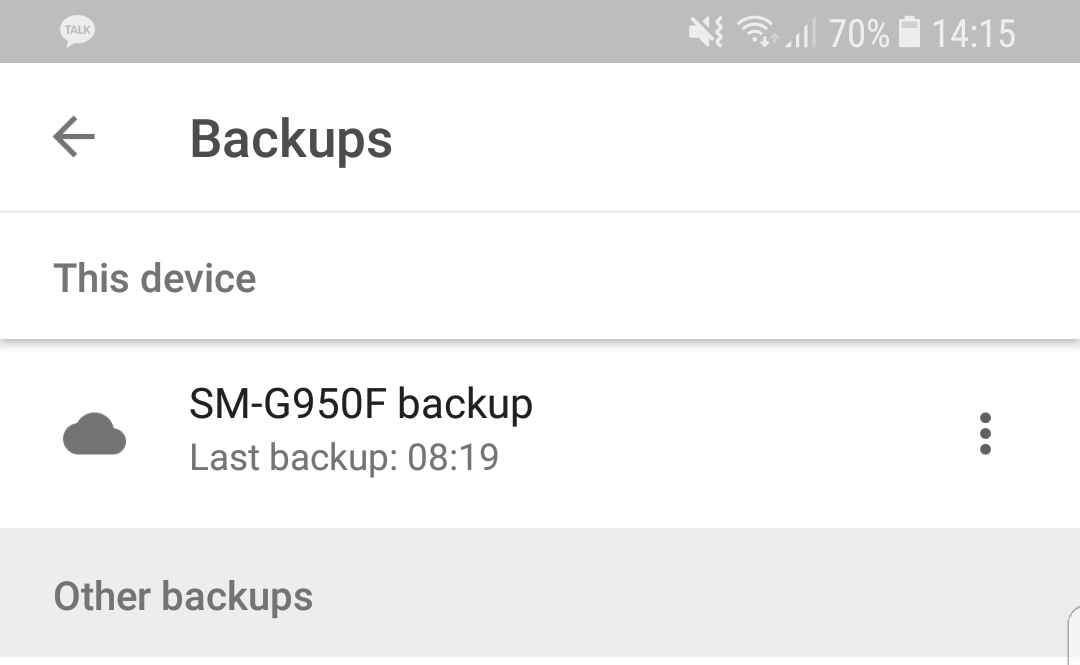Tap the KakaoTalk notification icon
This screenshot has height=665, width=1080.
click(x=77, y=31)
